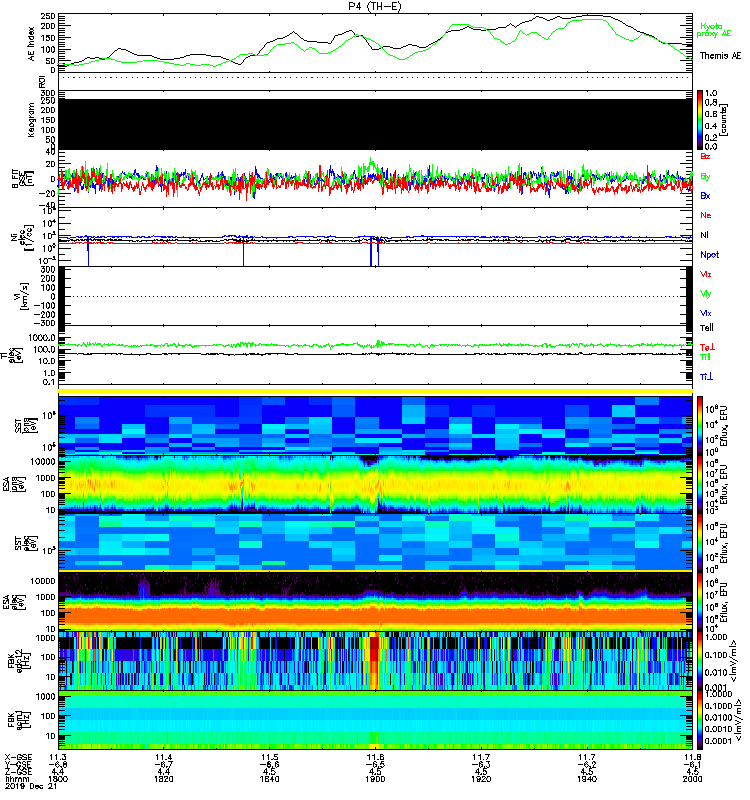The width and height of the screenshot is (750, 800).
Task: Click the 1840 time tick label
Action: 269,779
